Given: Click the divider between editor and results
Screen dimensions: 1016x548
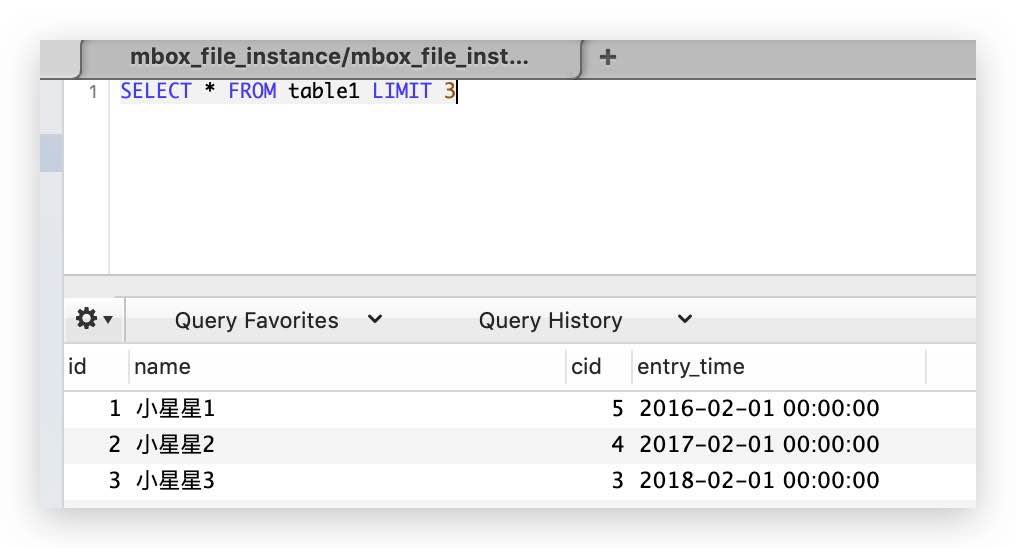Looking at the screenshot, I should click(520, 286).
